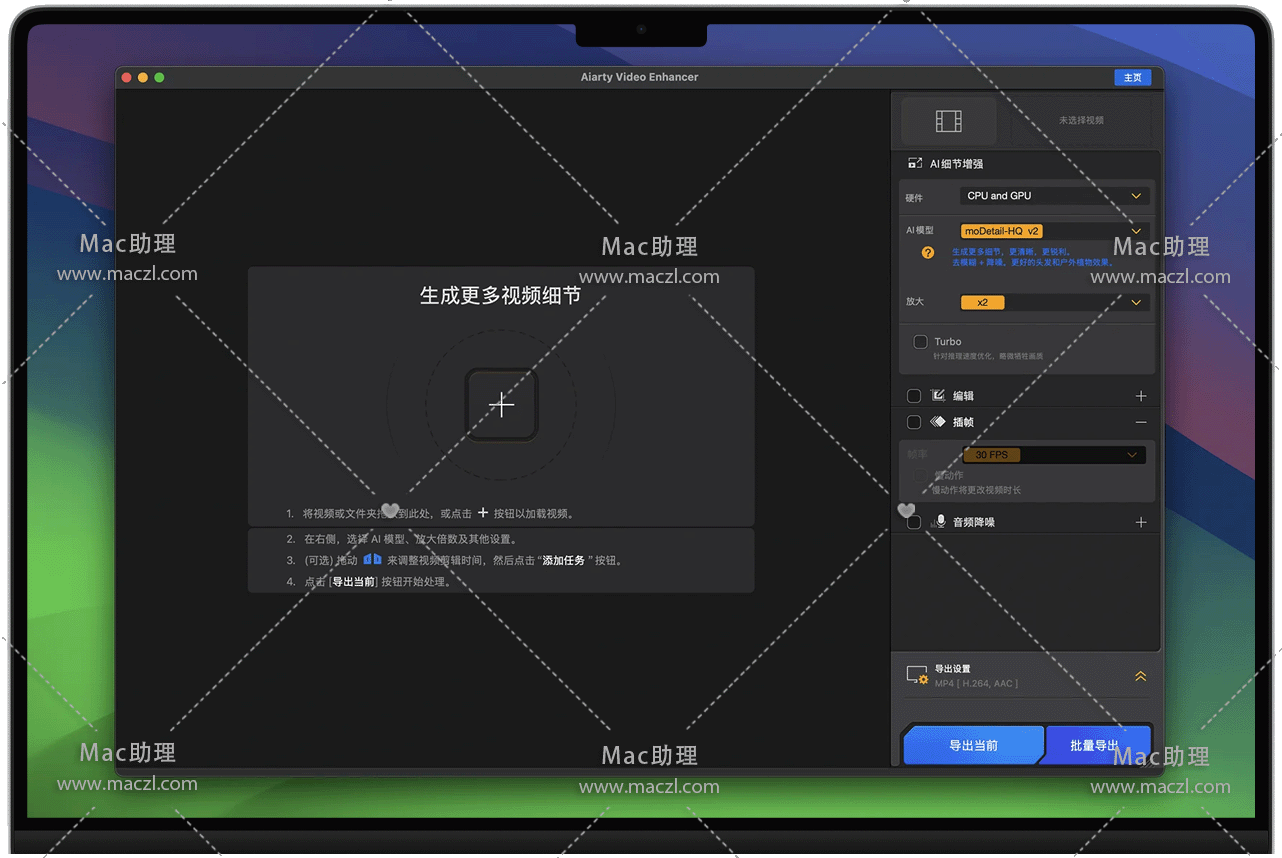
Task: Expand export settings with the double chevron
Action: coord(1141,677)
